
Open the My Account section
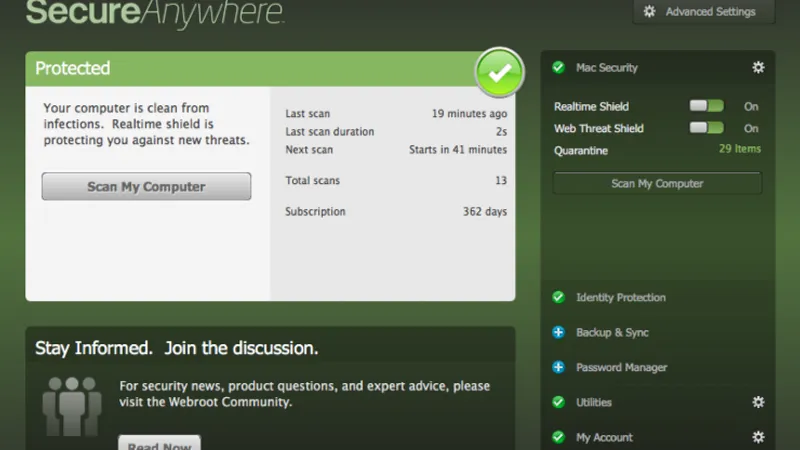604,437
